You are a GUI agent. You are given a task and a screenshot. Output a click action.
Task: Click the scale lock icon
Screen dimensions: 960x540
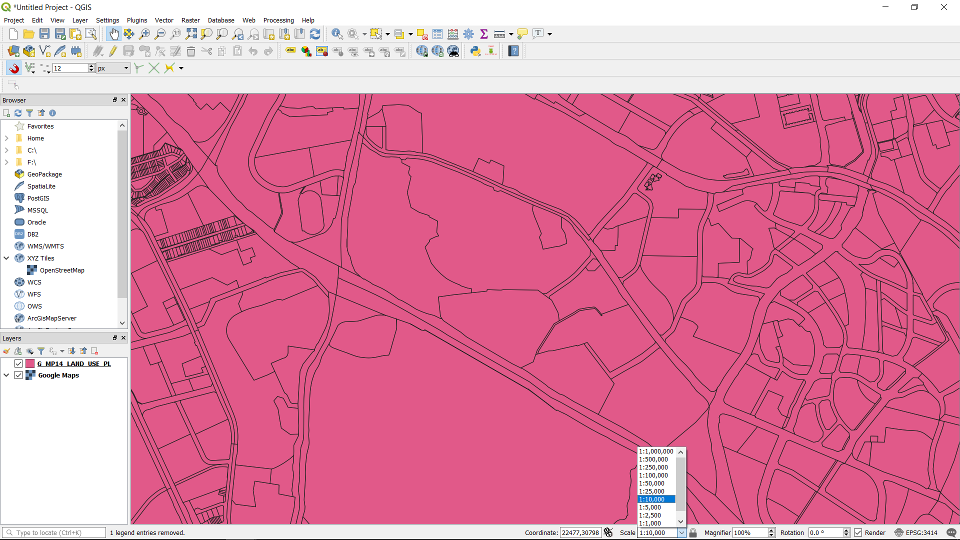click(x=694, y=533)
